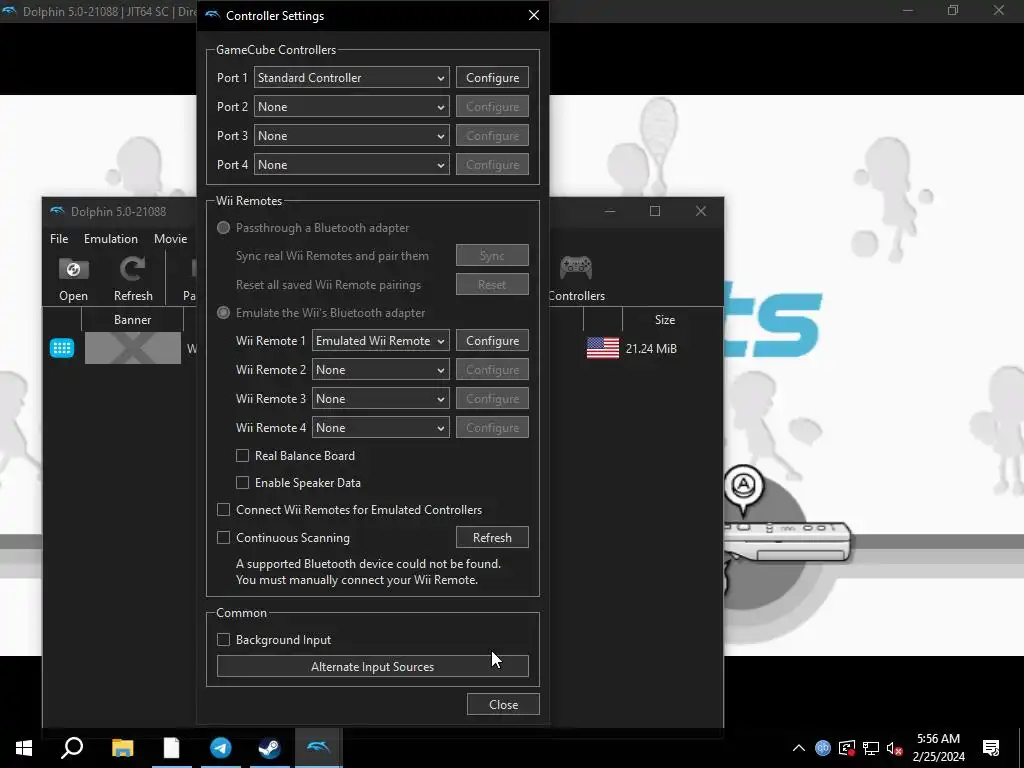Screen dimensions: 1024x768
Task: Select Passthrough a Bluetooth adapter radio
Action: click(223, 228)
